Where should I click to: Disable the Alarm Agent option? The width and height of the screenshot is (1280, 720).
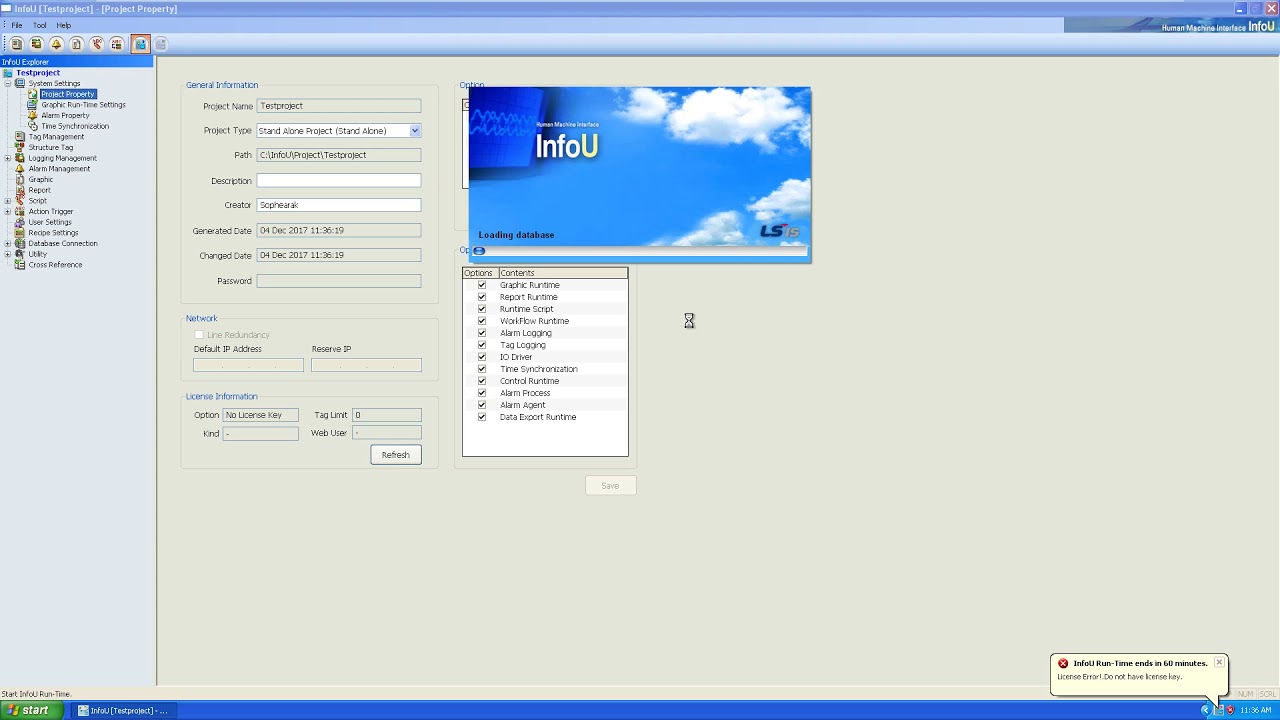coord(482,405)
